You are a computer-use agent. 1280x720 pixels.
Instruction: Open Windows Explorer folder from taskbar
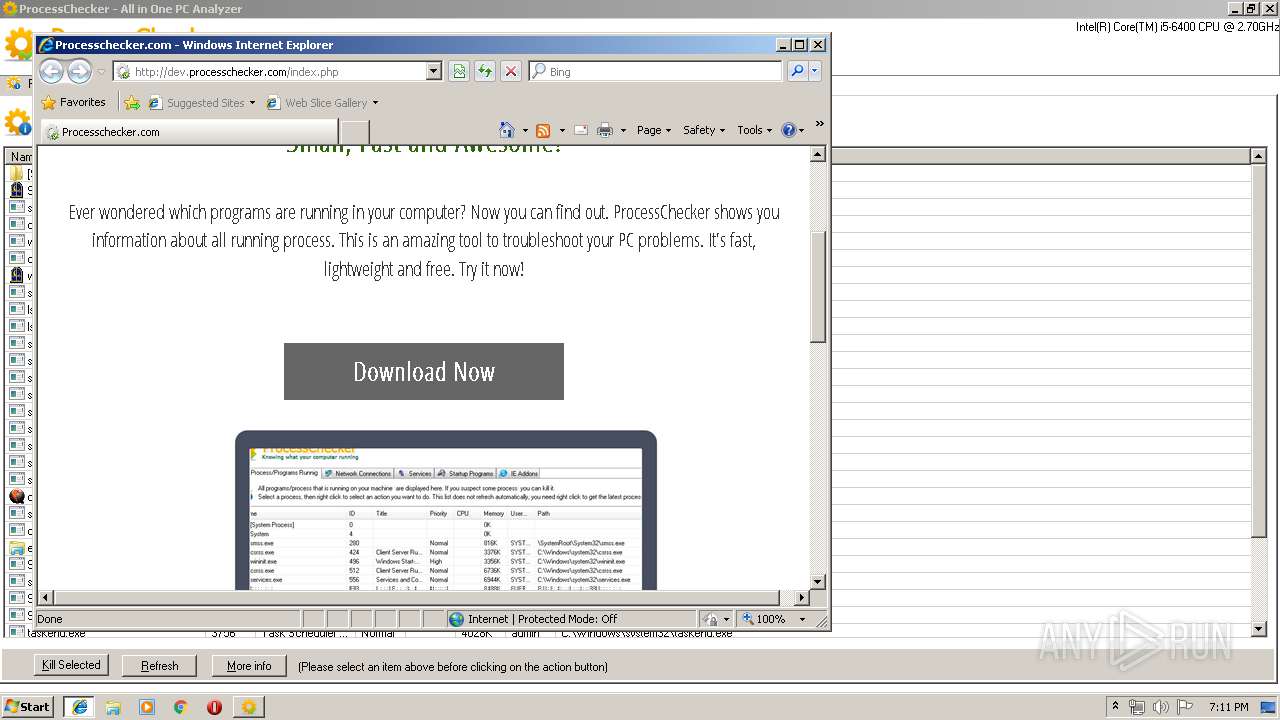113,706
